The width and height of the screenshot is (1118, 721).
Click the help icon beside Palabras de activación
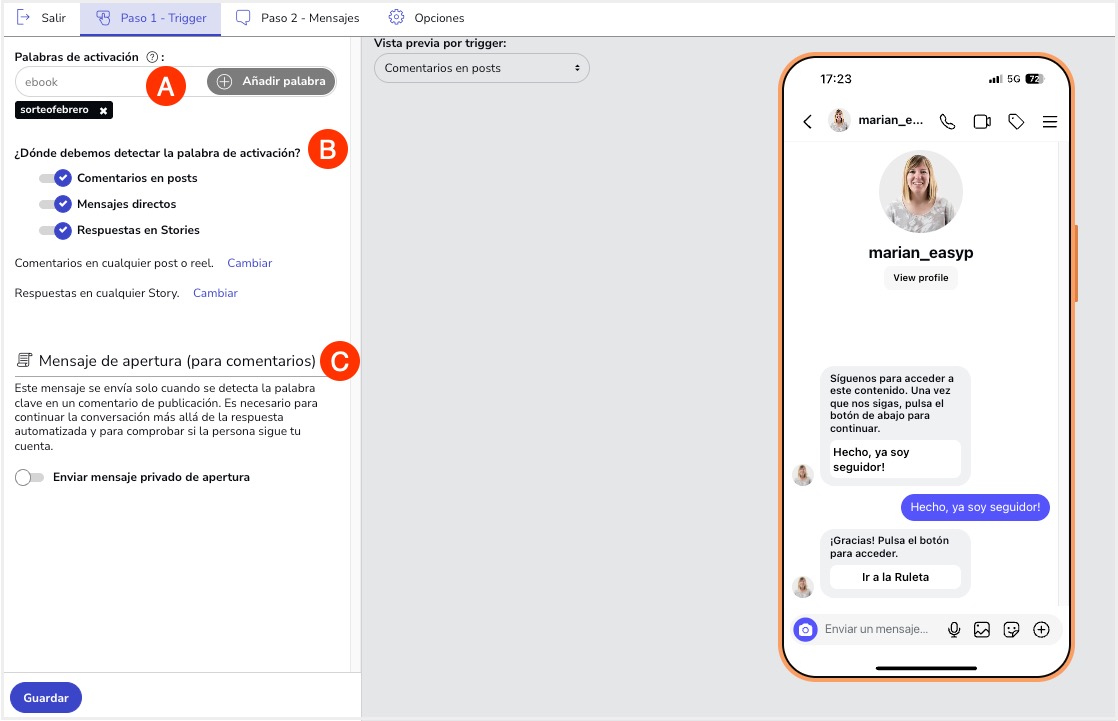coord(151,57)
